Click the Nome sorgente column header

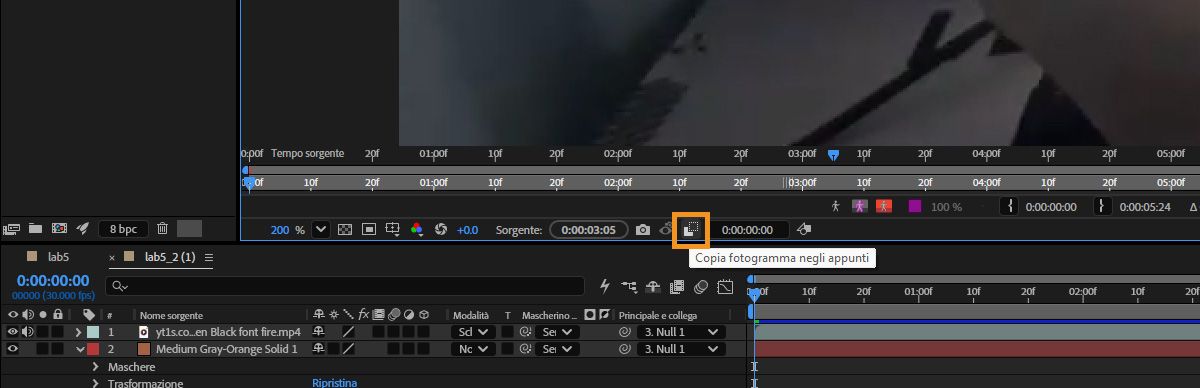coord(171,316)
